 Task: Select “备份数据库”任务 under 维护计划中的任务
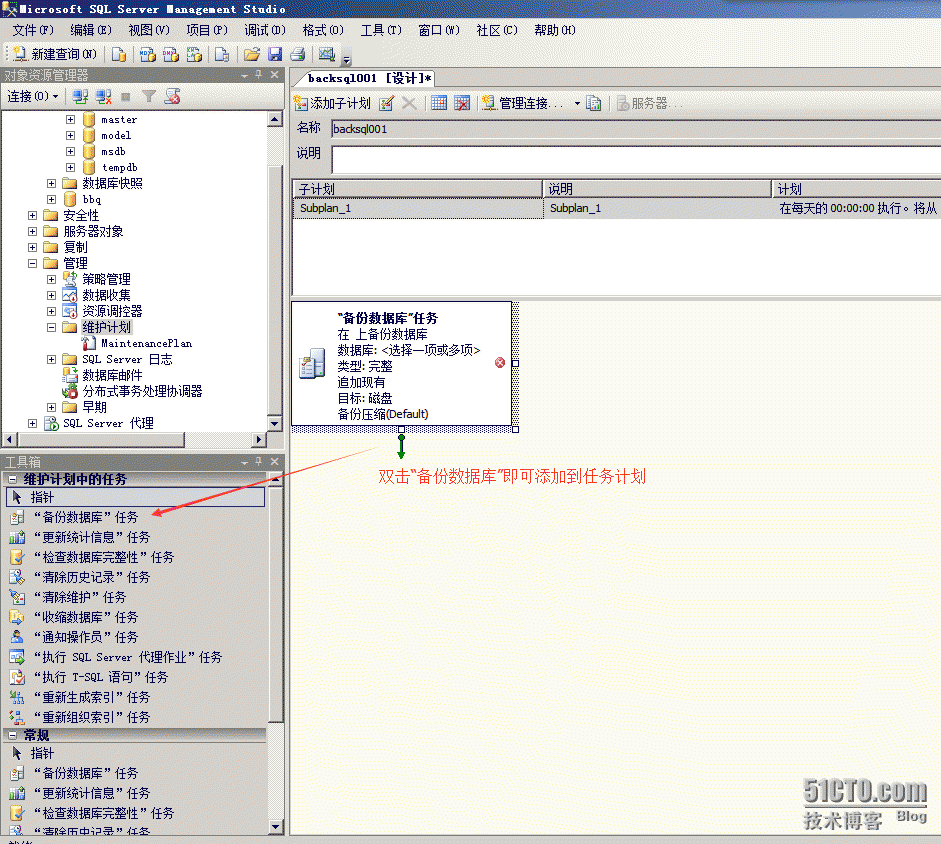click(x=86, y=517)
